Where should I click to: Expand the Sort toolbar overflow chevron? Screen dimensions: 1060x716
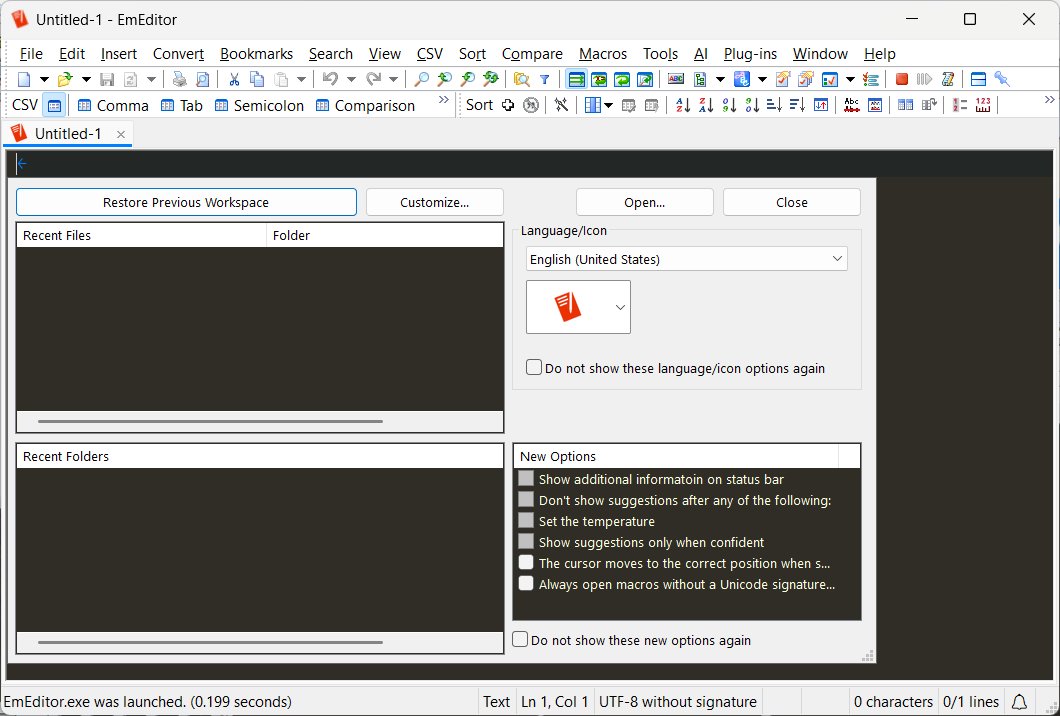pos(1049,100)
